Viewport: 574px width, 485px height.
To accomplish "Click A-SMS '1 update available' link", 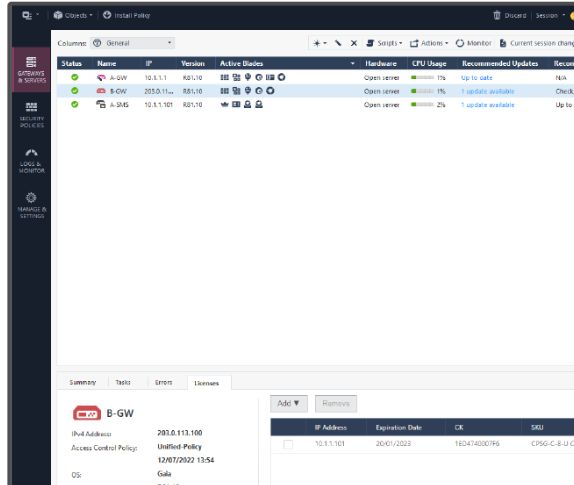I will click(x=488, y=105).
